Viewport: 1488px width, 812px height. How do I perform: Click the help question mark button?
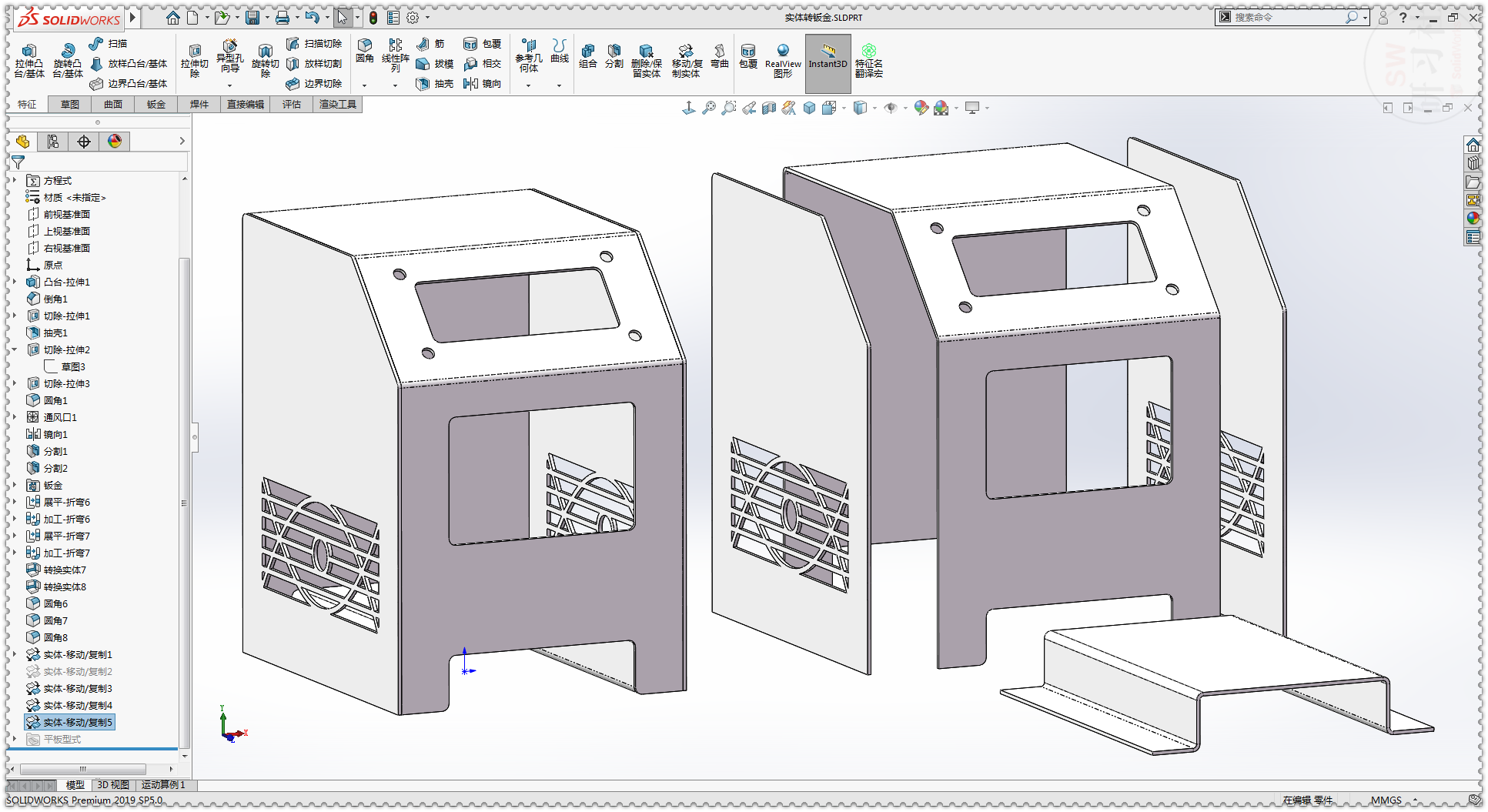(x=1403, y=17)
